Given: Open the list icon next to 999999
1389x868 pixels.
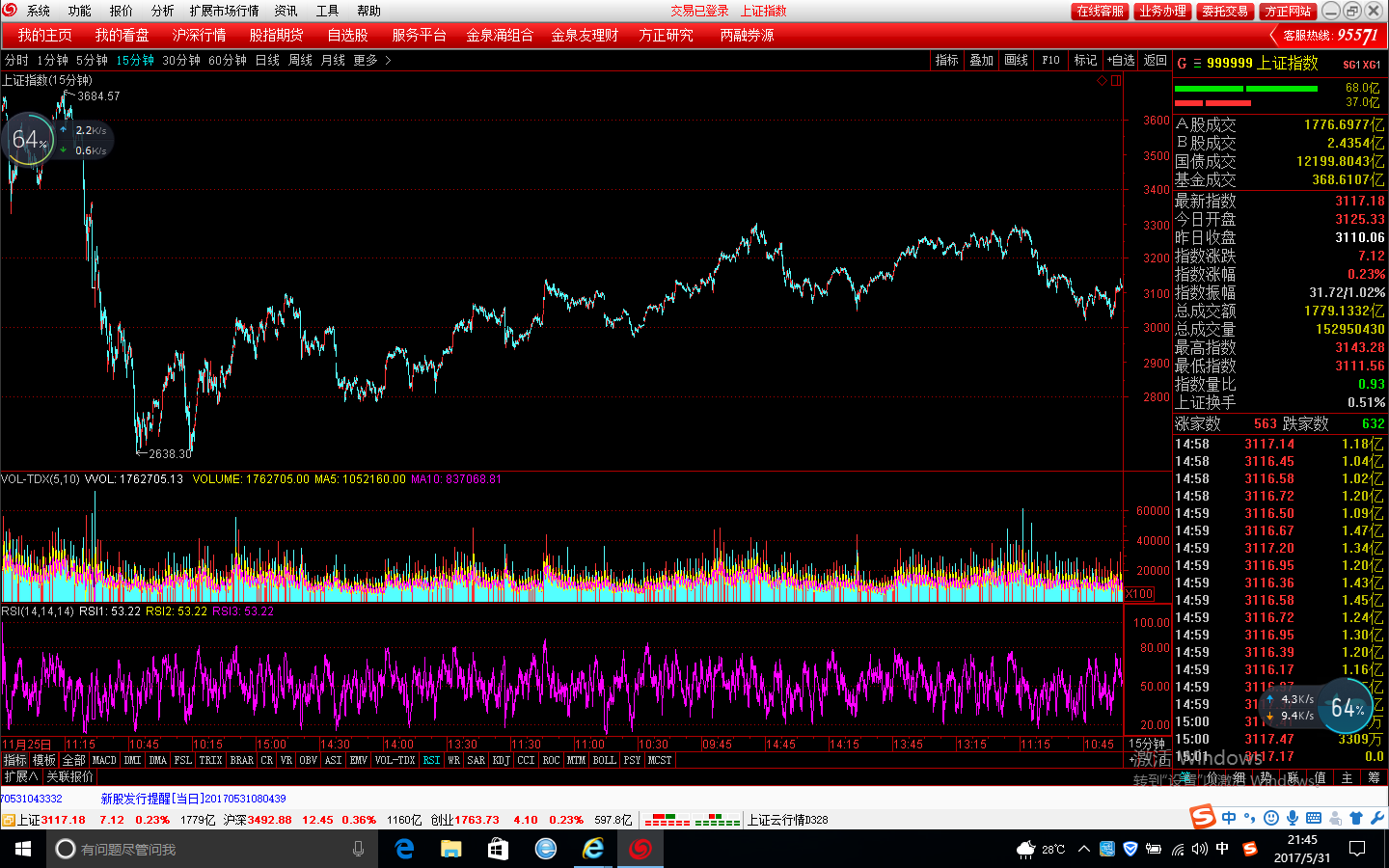Looking at the screenshot, I should click(x=1197, y=64).
